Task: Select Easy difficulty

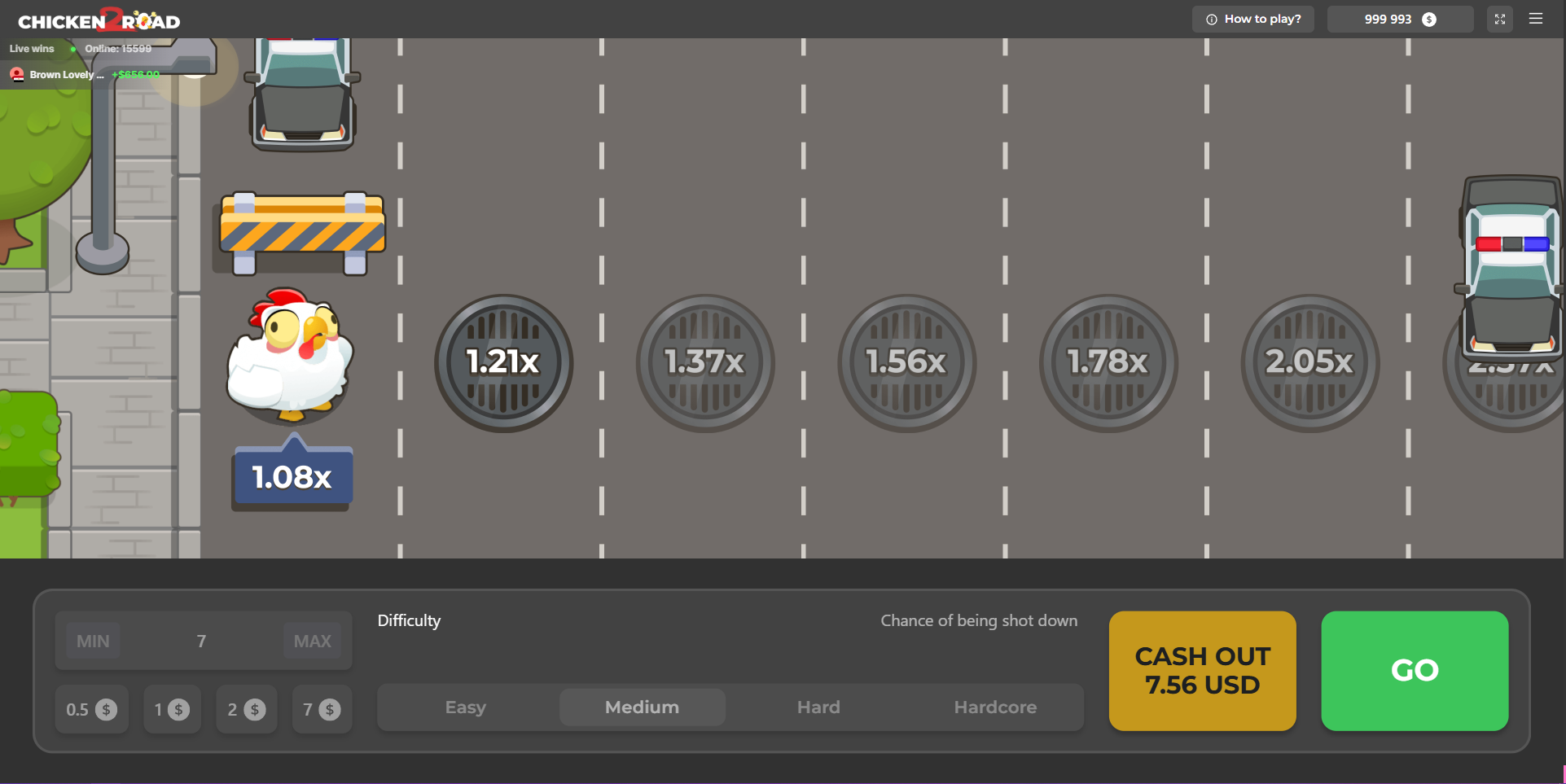Action: [x=465, y=707]
